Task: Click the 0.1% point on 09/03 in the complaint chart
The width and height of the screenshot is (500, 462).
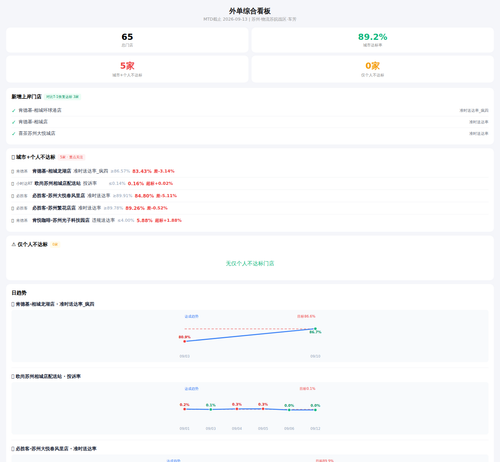Action: [211, 409]
